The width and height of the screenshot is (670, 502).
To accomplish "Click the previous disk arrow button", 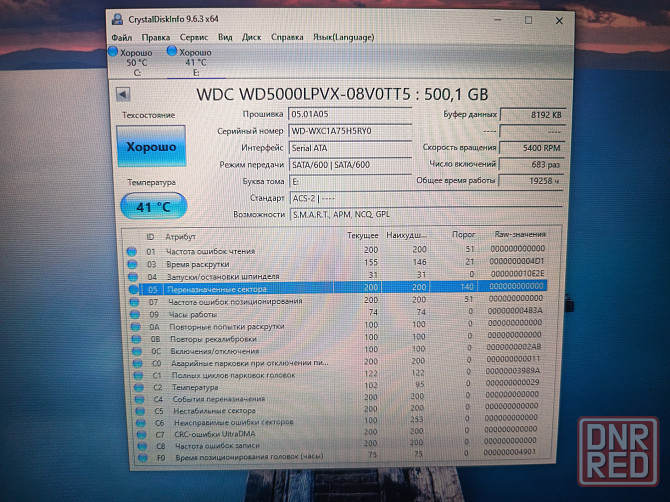I will (x=123, y=94).
